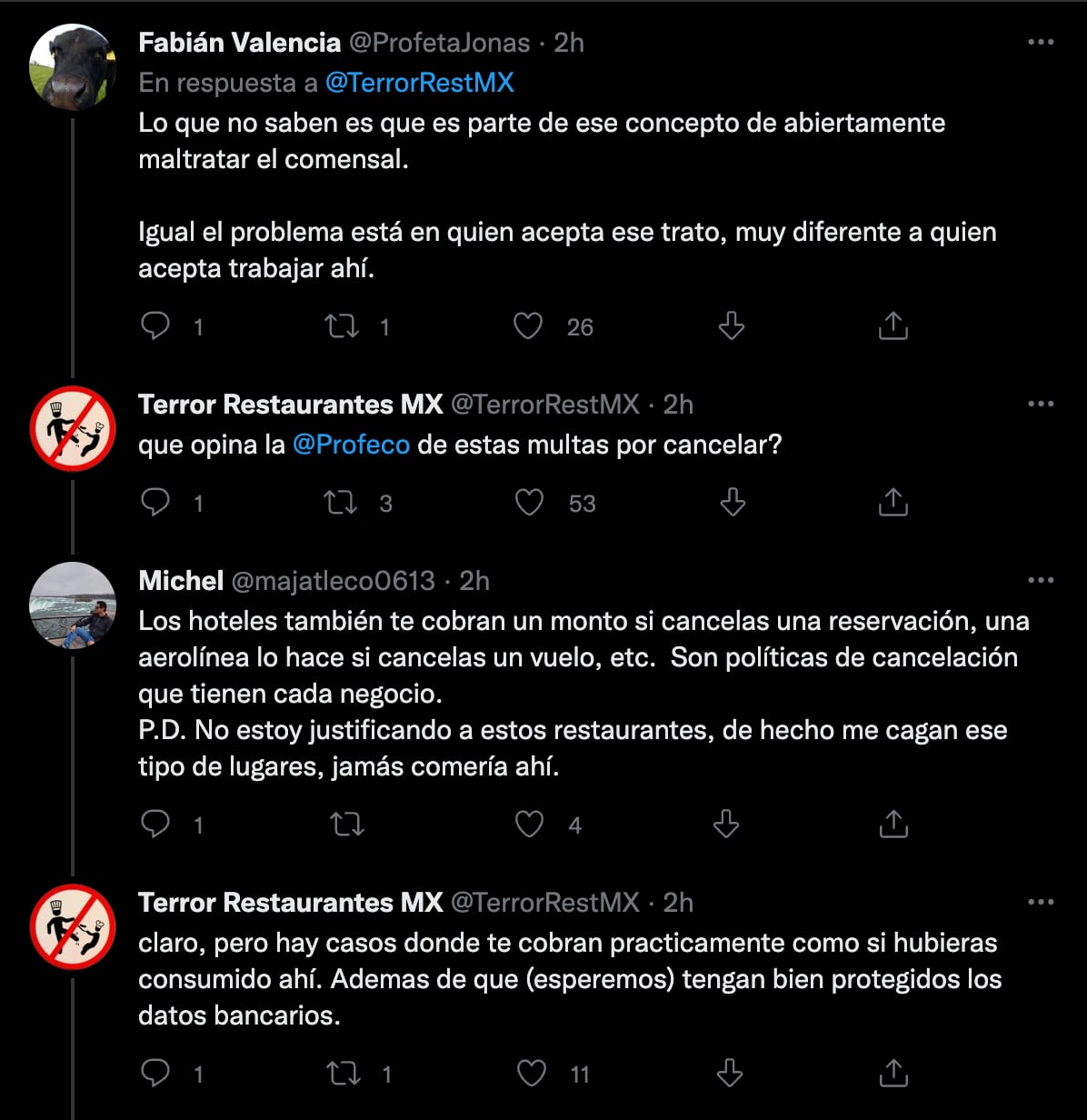Open the @TerrorRestMX mention link
The image size is (1087, 1120).
pyautogui.click(x=421, y=83)
